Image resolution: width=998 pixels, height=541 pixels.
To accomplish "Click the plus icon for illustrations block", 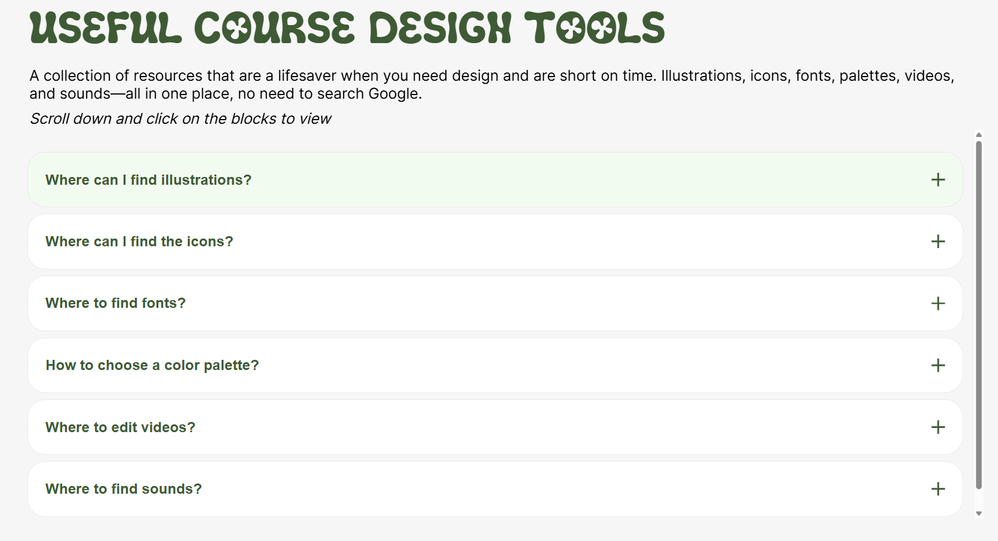I will [937, 180].
